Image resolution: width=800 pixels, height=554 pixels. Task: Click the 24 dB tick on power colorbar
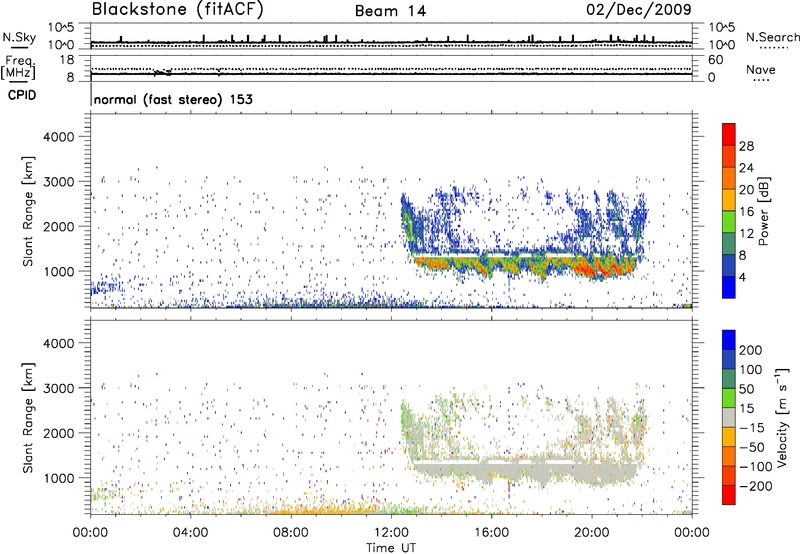[746, 168]
